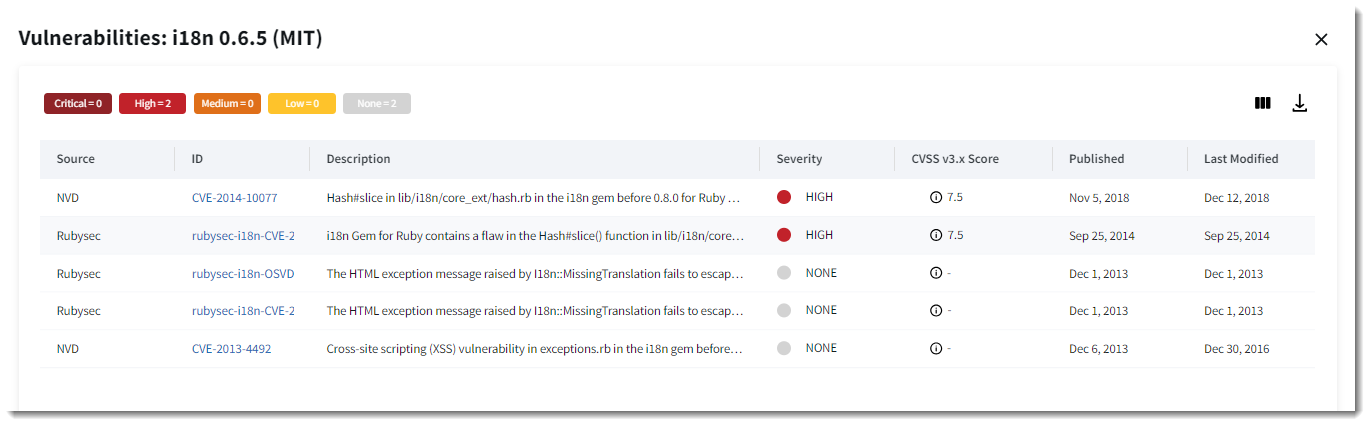Toggle the Critical=0 severity filter
Viewport: 1370px width, 426px height.
[x=78, y=103]
